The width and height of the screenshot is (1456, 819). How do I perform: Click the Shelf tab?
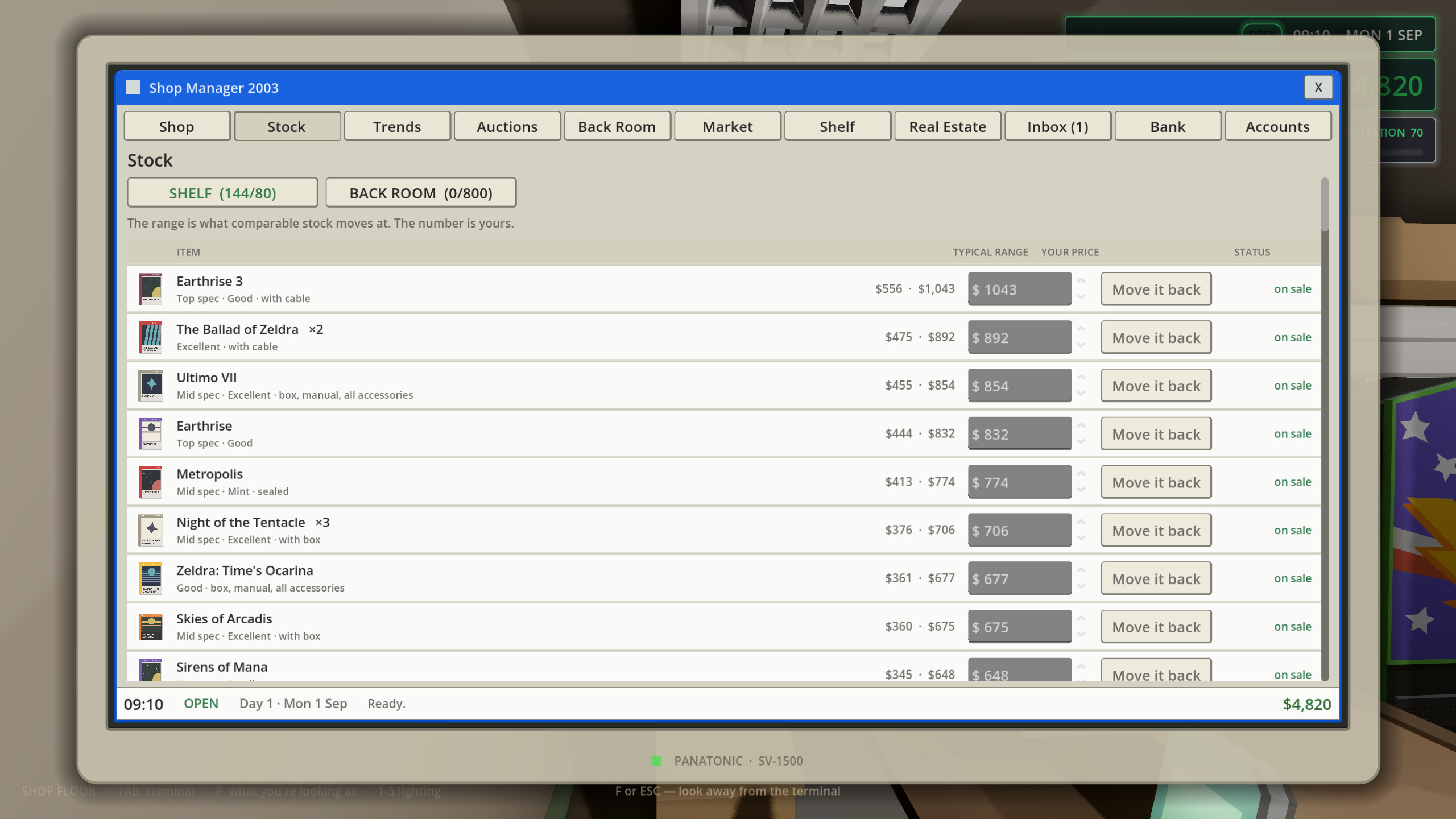(837, 126)
